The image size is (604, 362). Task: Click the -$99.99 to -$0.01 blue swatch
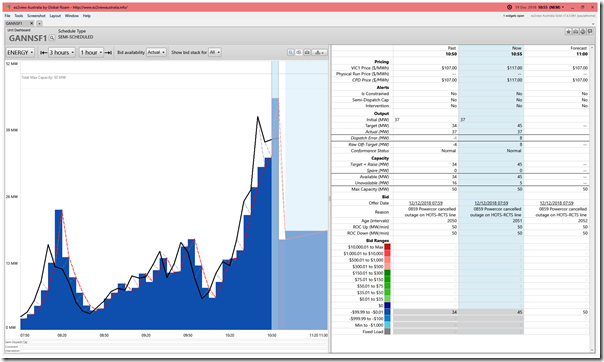(x=388, y=312)
